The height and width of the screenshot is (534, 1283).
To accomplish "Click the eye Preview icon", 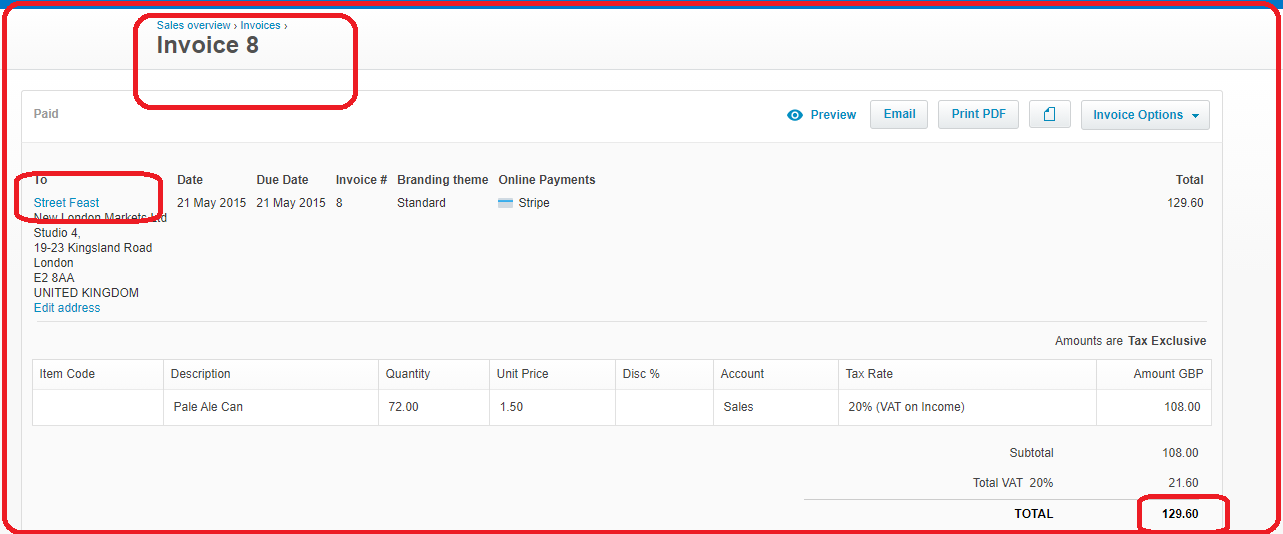I will pos(795,115).
